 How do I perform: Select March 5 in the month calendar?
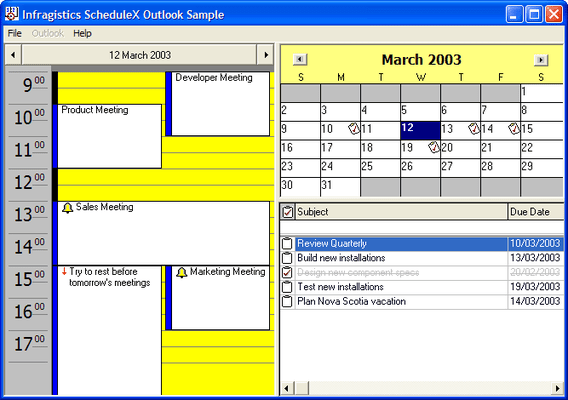point(420,112)
